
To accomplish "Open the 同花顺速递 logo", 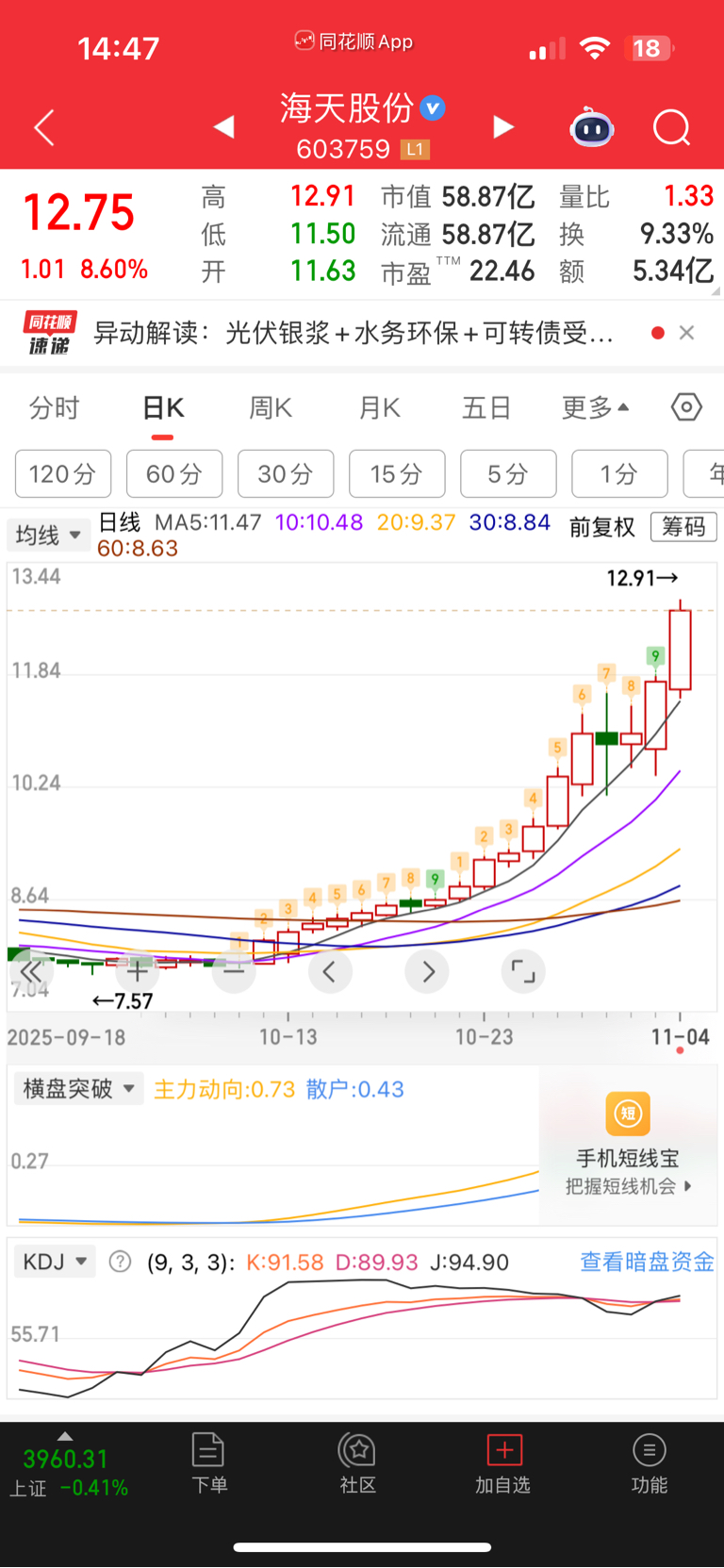I will click(x=50, y=333).
